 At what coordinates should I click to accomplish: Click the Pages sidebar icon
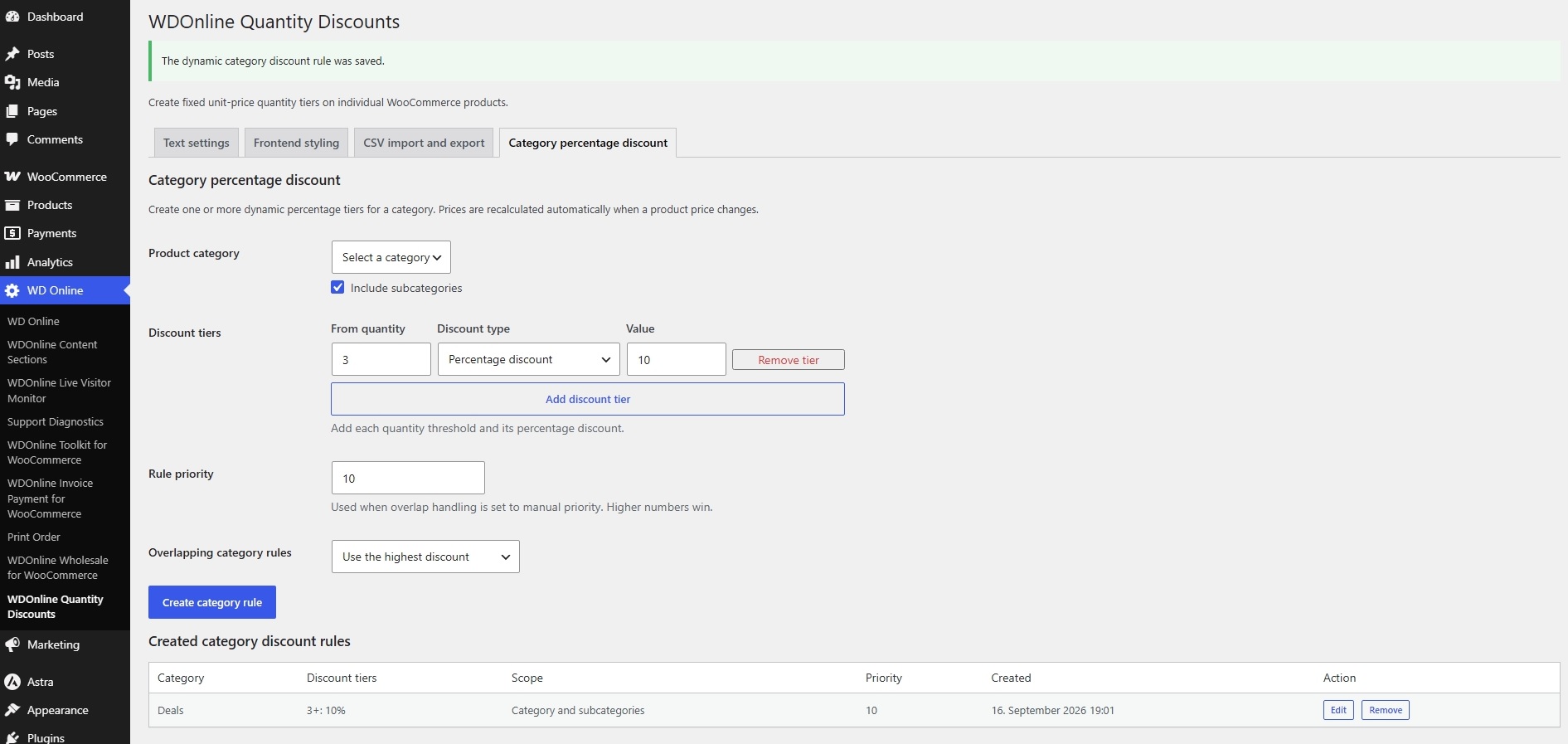pyautogui.click(x=12, y=111)
